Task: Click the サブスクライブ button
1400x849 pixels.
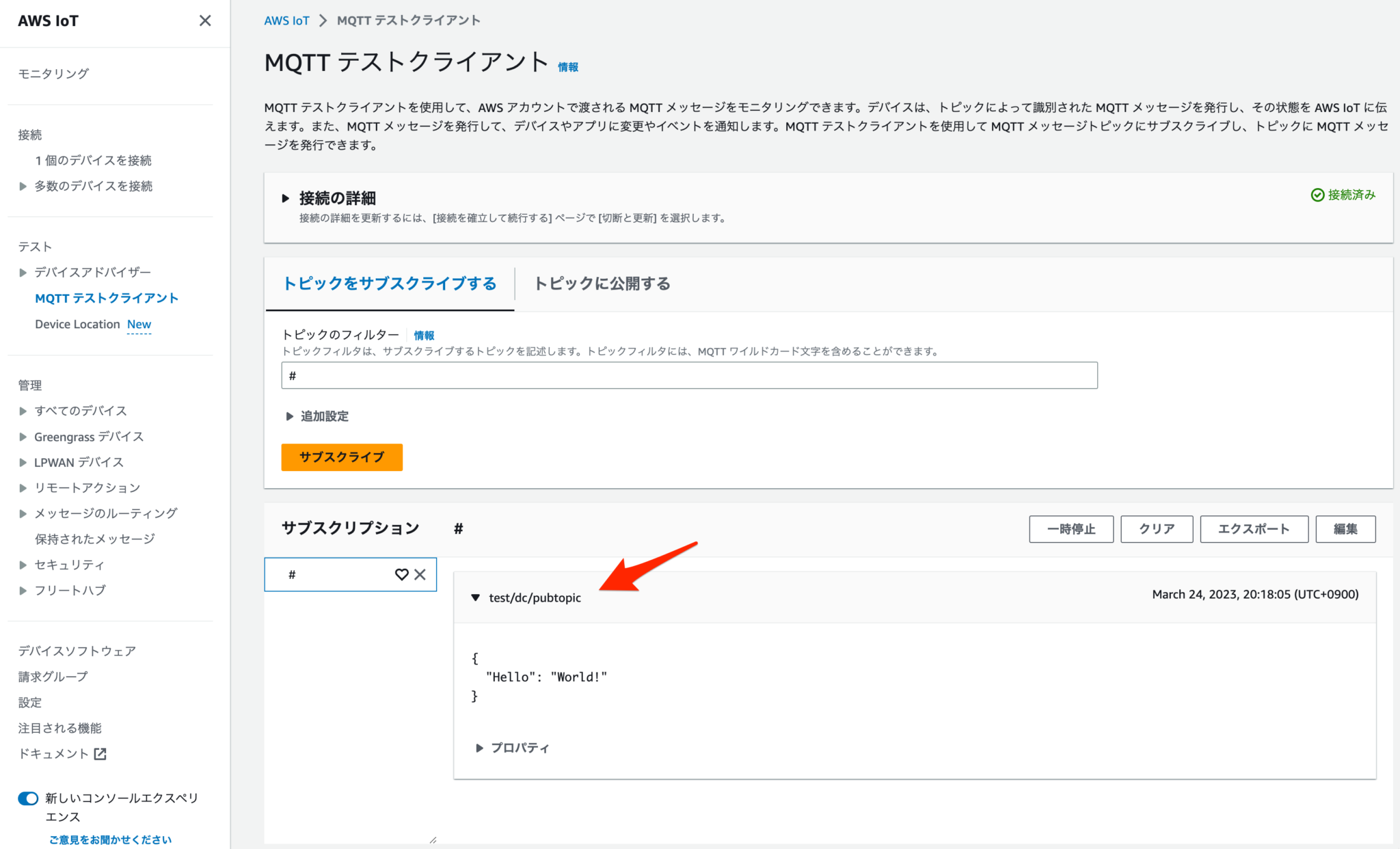Action: [x=341, y=457]
